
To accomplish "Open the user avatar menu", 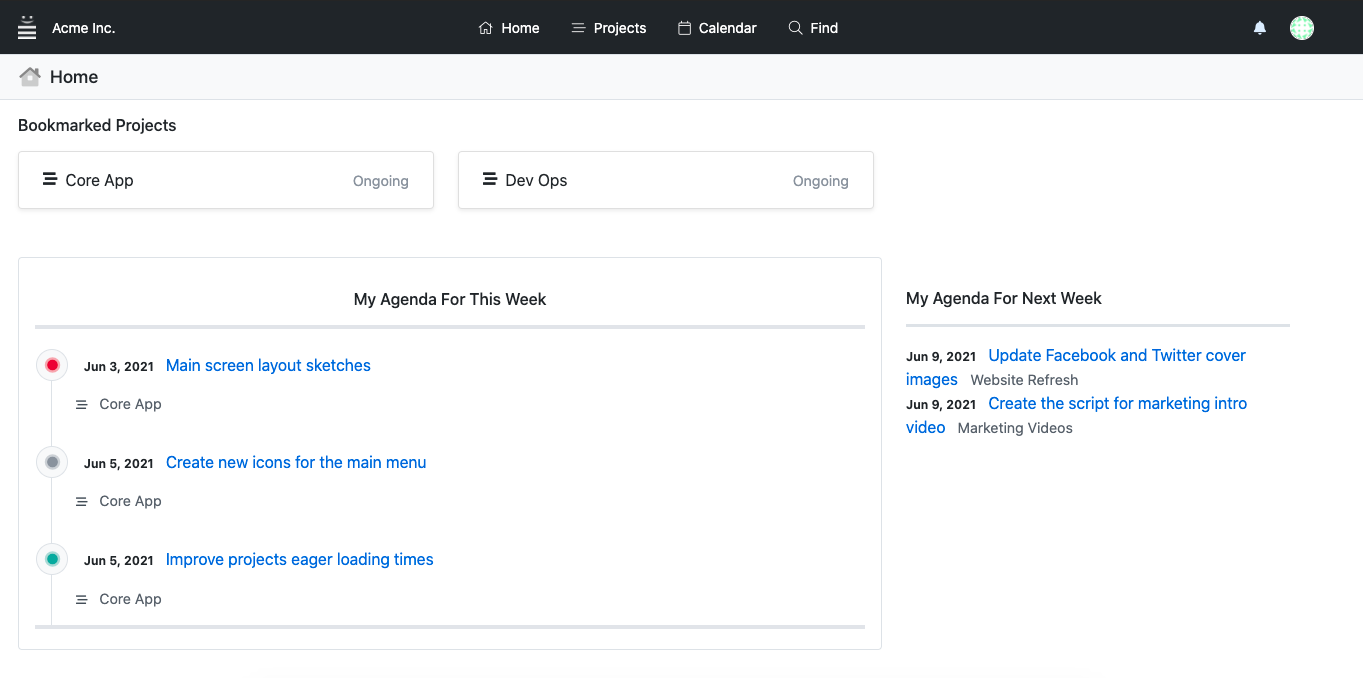I will point(1302,27).
